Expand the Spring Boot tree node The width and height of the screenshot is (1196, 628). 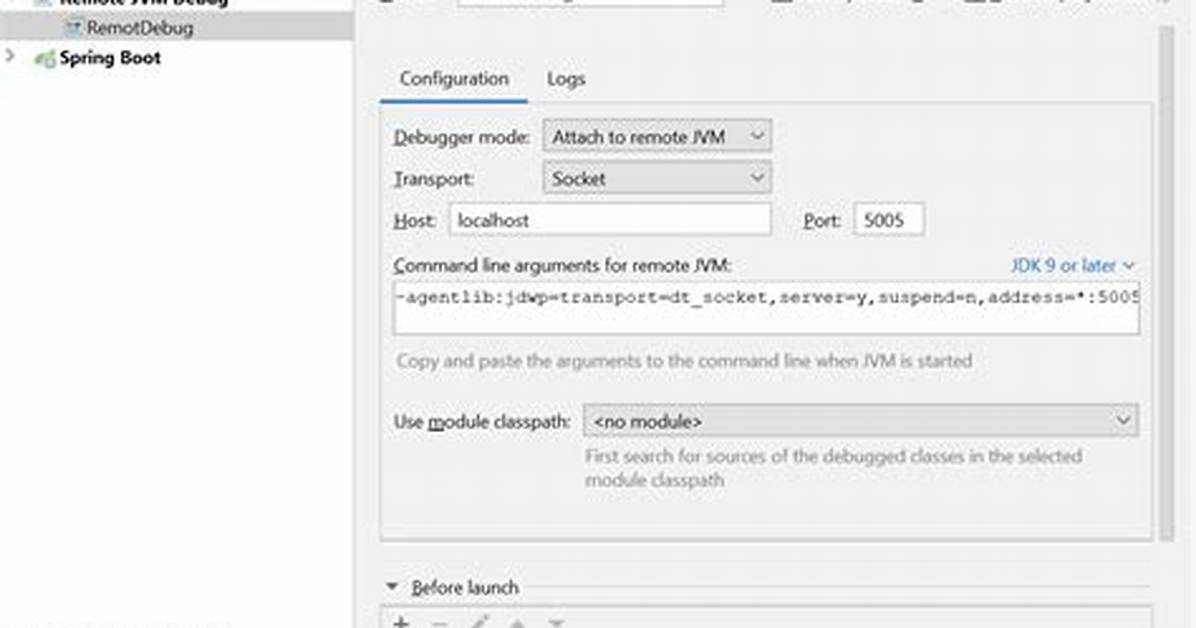point(10,56)
